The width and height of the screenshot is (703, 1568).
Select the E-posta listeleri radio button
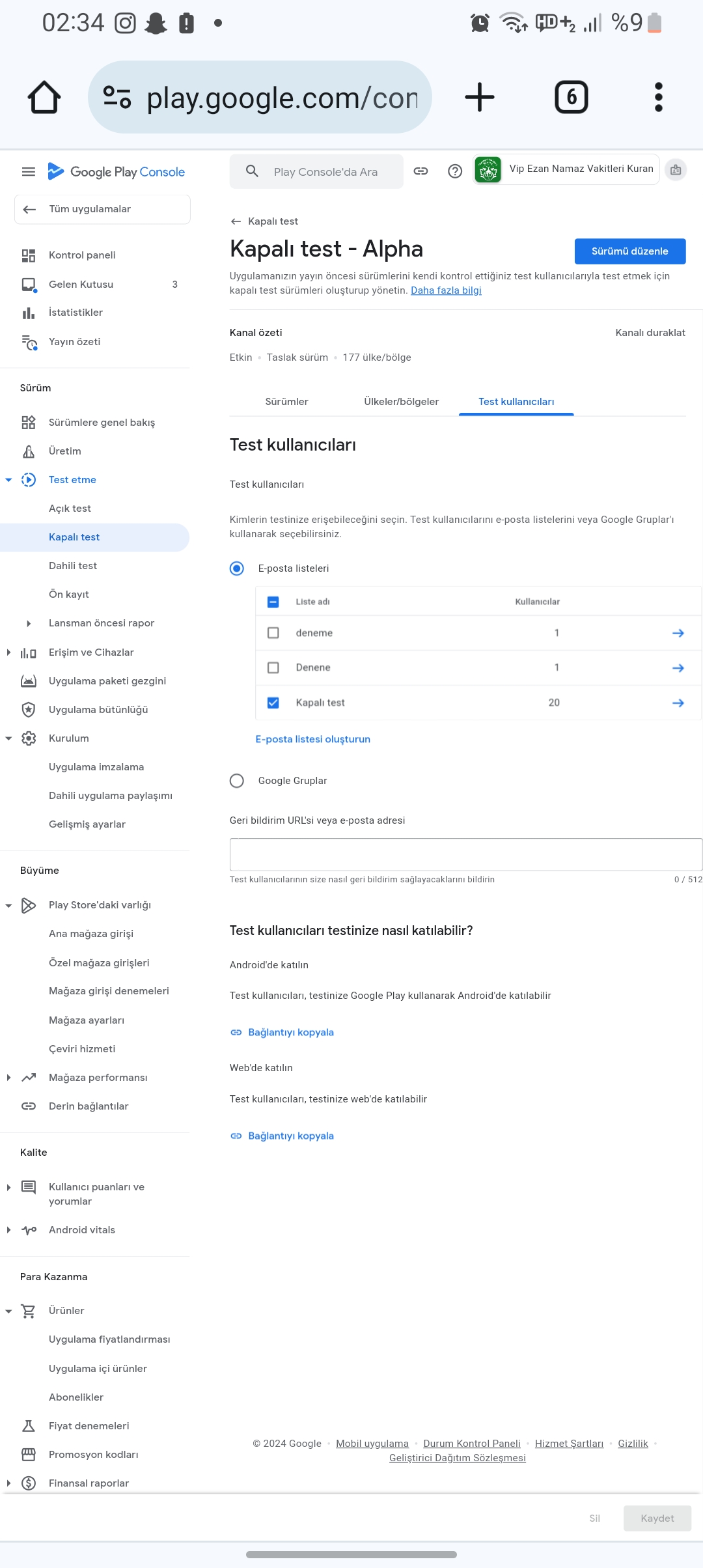237,568
